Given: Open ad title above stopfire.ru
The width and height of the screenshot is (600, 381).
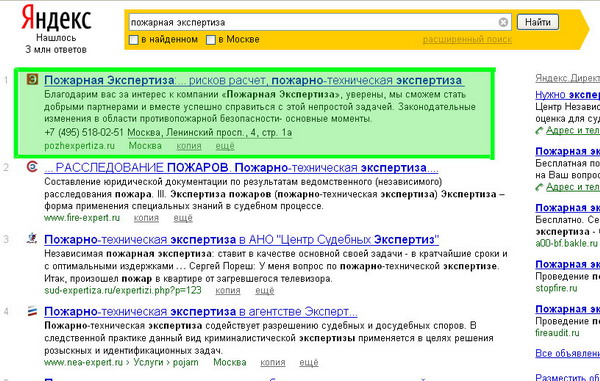Looking at the screenshot, I should (x=567, y=264).
